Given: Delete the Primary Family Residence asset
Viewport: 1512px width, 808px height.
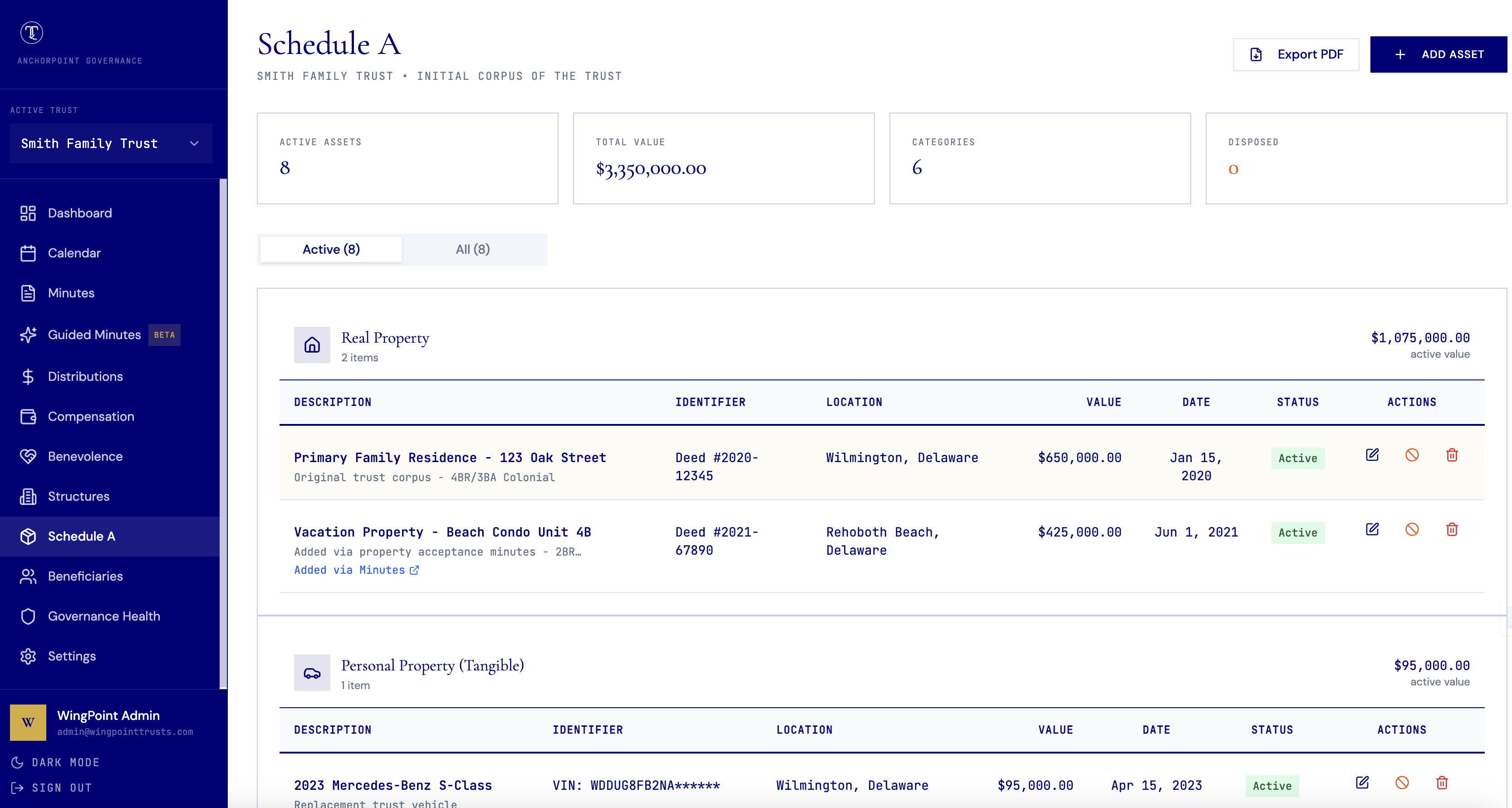Looking at the screenshot, I should 1452,455.
